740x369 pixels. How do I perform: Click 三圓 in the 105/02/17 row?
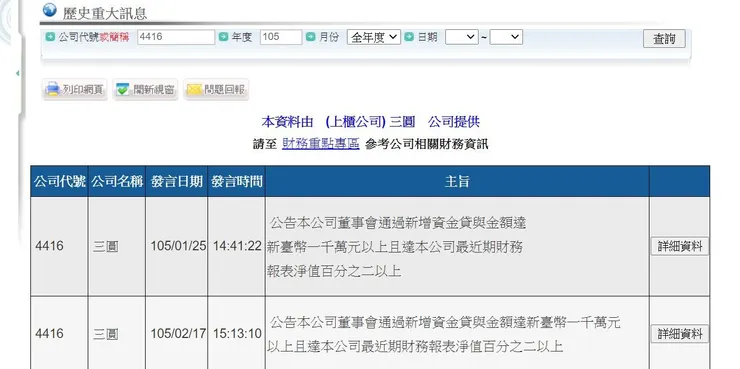(x=105, y=334)
